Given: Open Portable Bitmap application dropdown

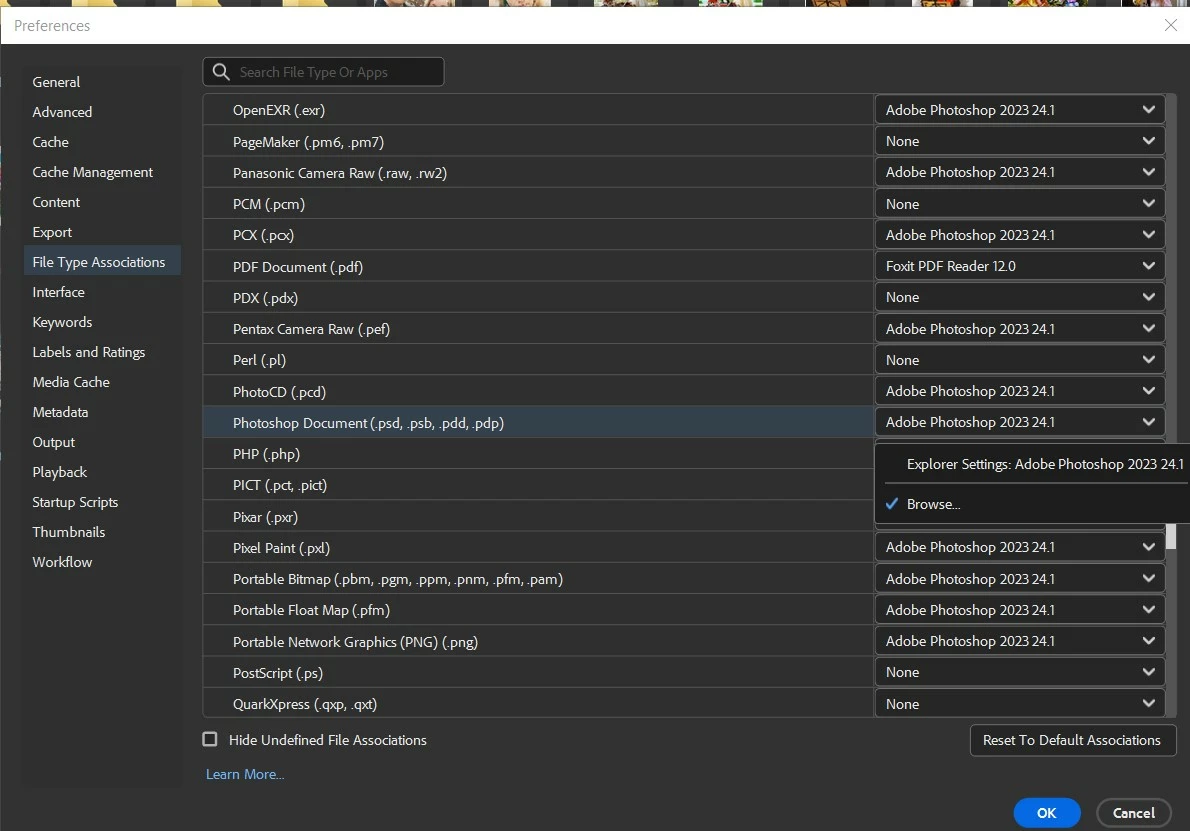Looking at the screenshot, I should pos(1019,579).
